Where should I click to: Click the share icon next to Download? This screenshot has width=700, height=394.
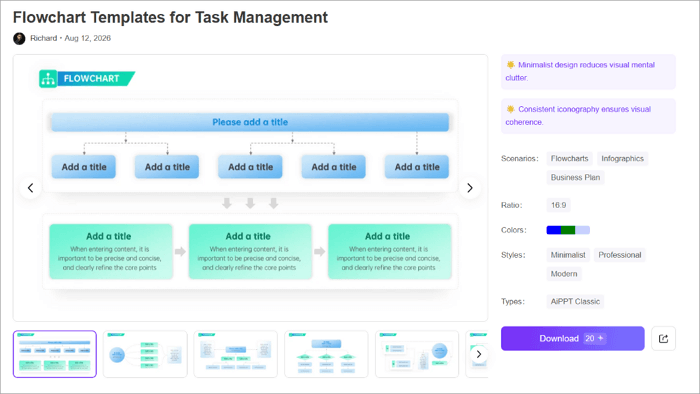(x=663, y=339)
